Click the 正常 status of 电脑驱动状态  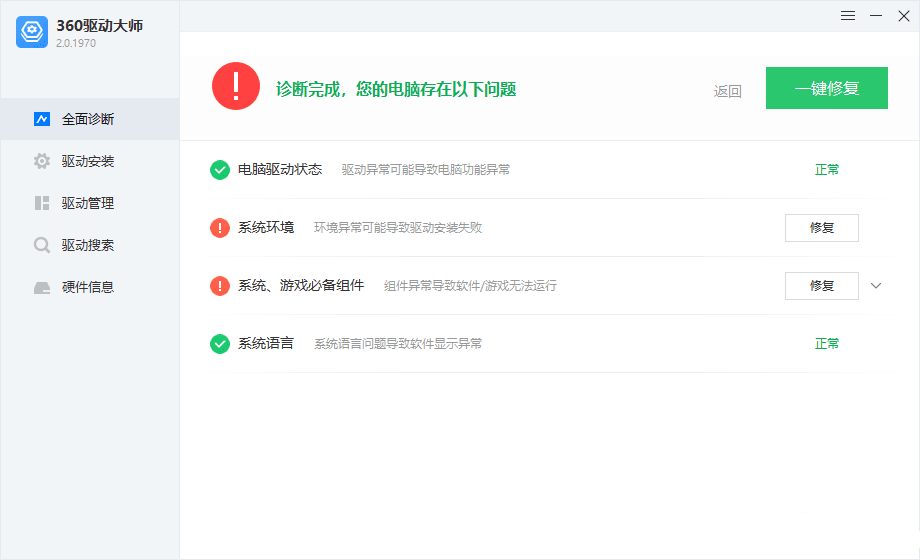pos(827,170)
